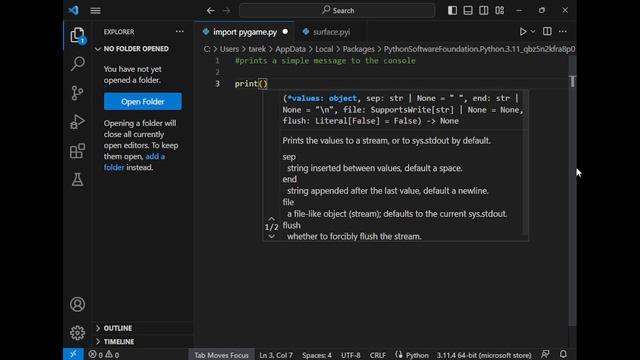Open the Manage gear settings icon
This screenshot has height=360, width=640.
(x=77, y=333)
